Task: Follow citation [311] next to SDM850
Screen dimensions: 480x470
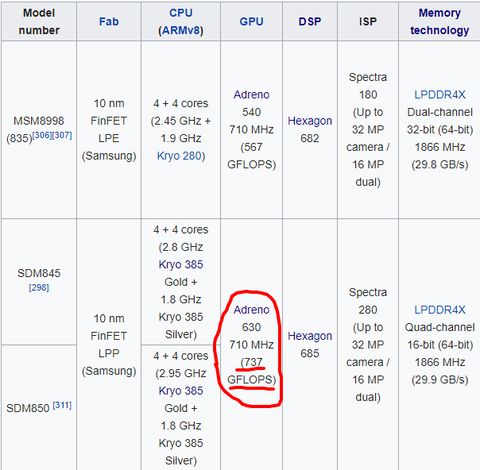Action: click(x=62, y=405)
